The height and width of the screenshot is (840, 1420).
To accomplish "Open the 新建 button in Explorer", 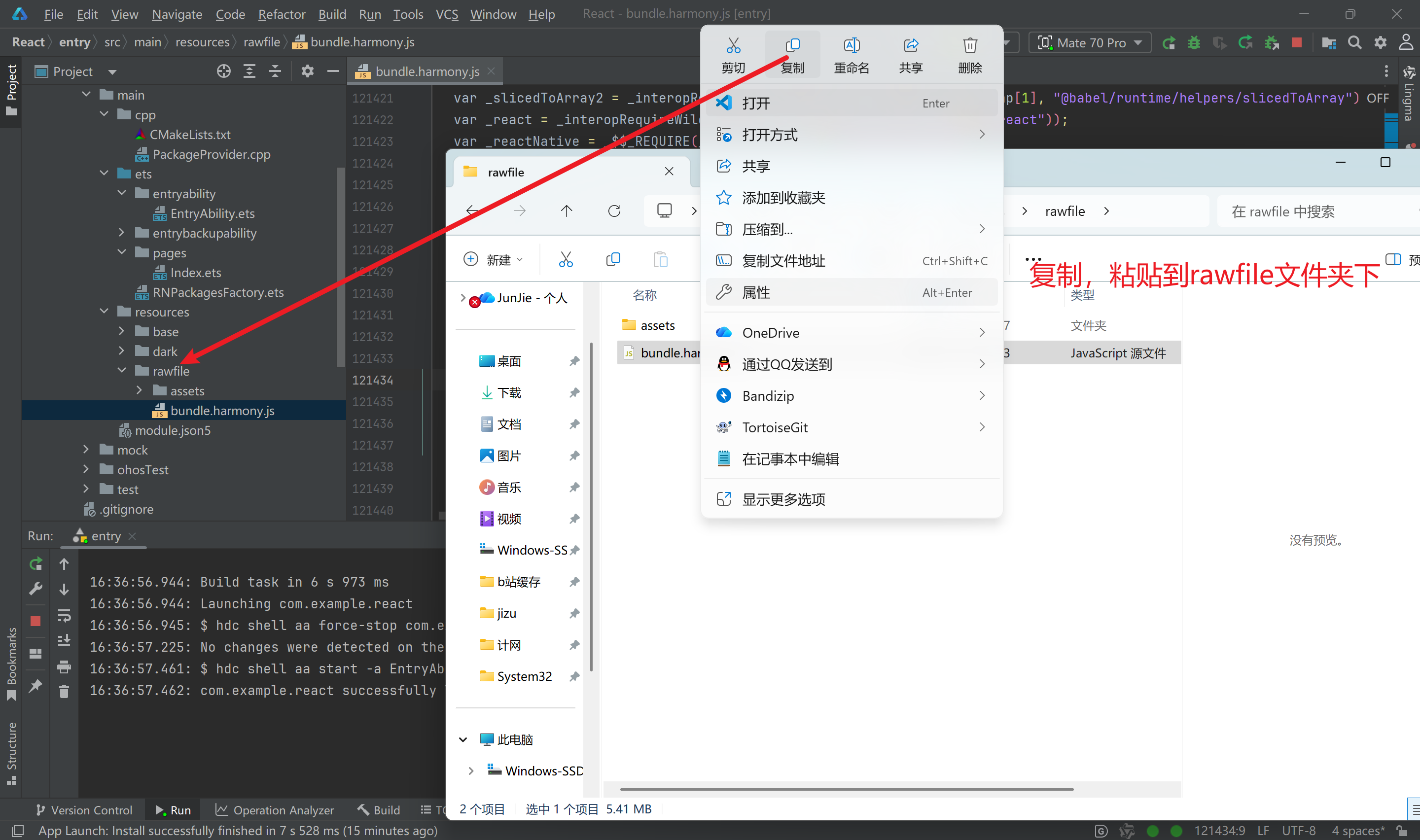I will (x=493, y=259).
